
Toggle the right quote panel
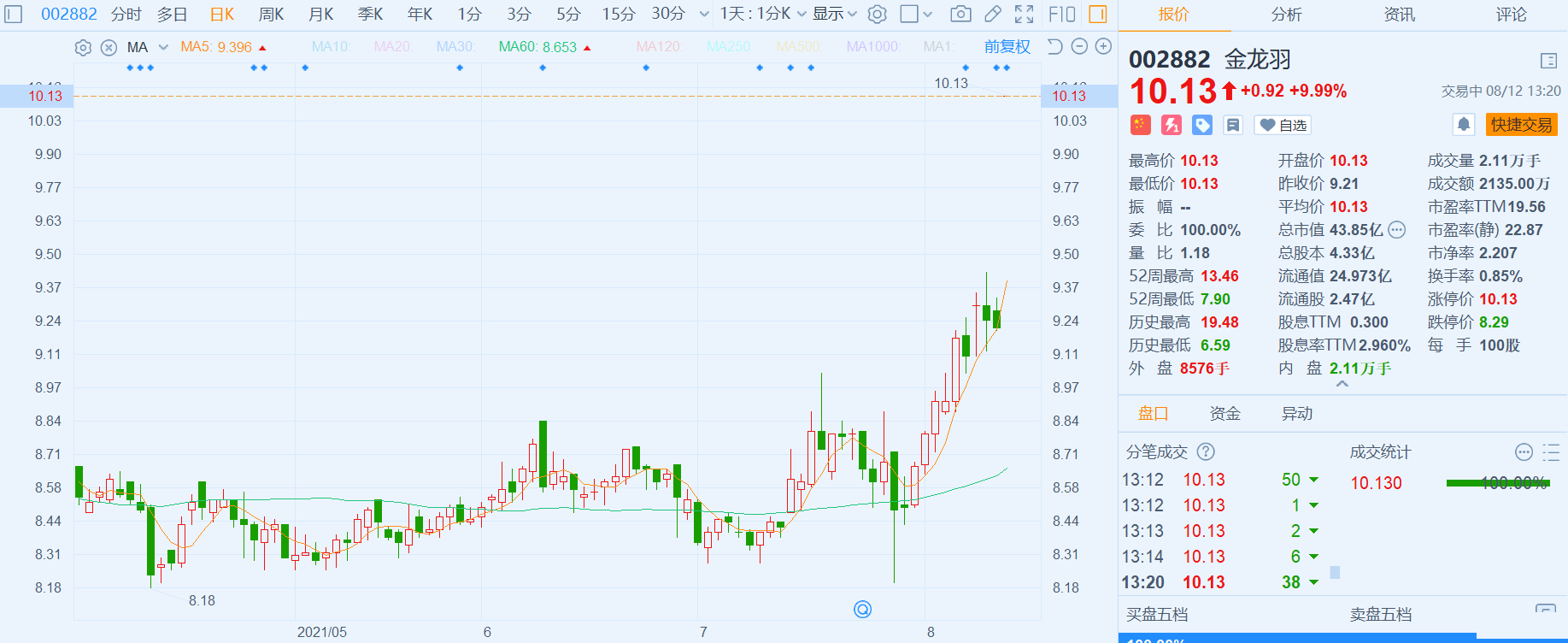(x=1098, y=15)
